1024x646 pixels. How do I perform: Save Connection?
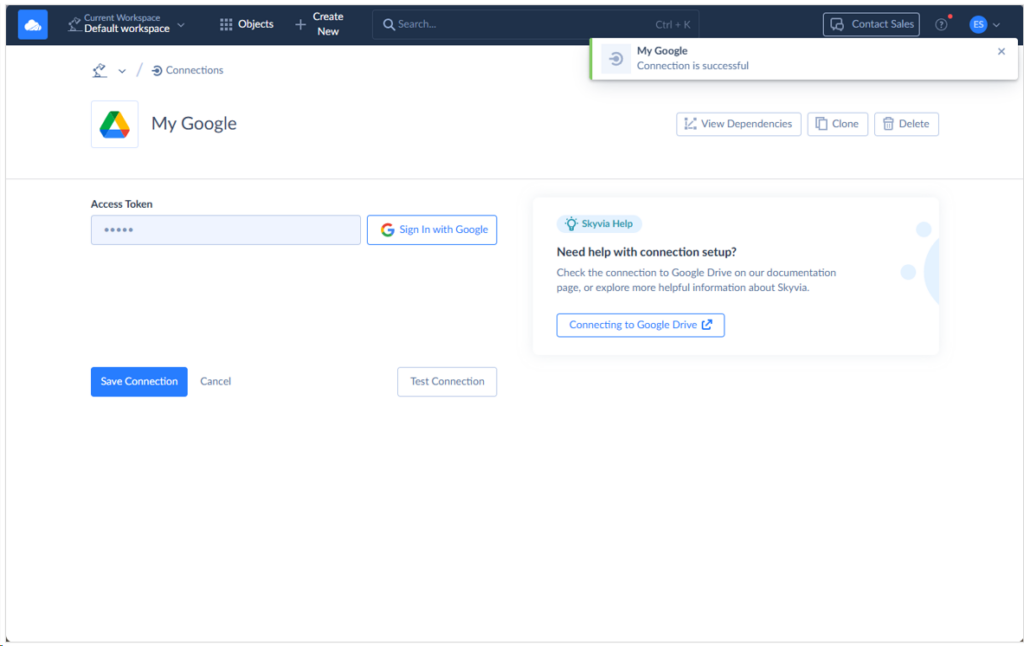click(x=139, y=381)
